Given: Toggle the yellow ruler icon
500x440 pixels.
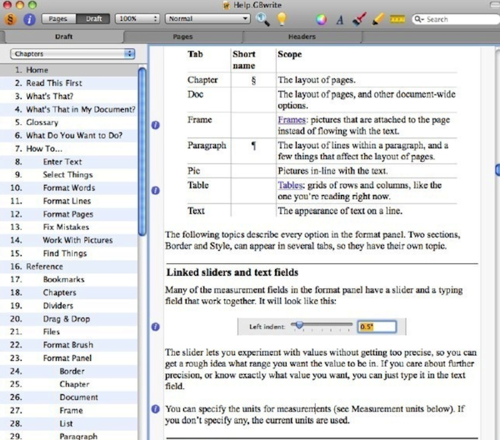Looking at the screenshot, I should click(397, 19).
